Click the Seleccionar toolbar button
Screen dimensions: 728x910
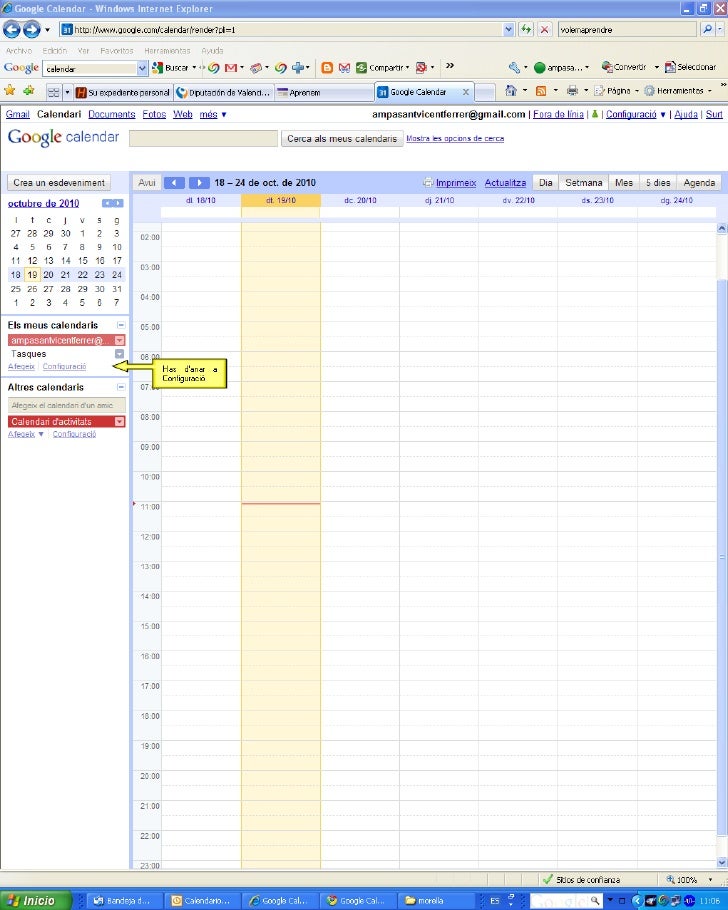pyautogui.click(x=691, y=67)
